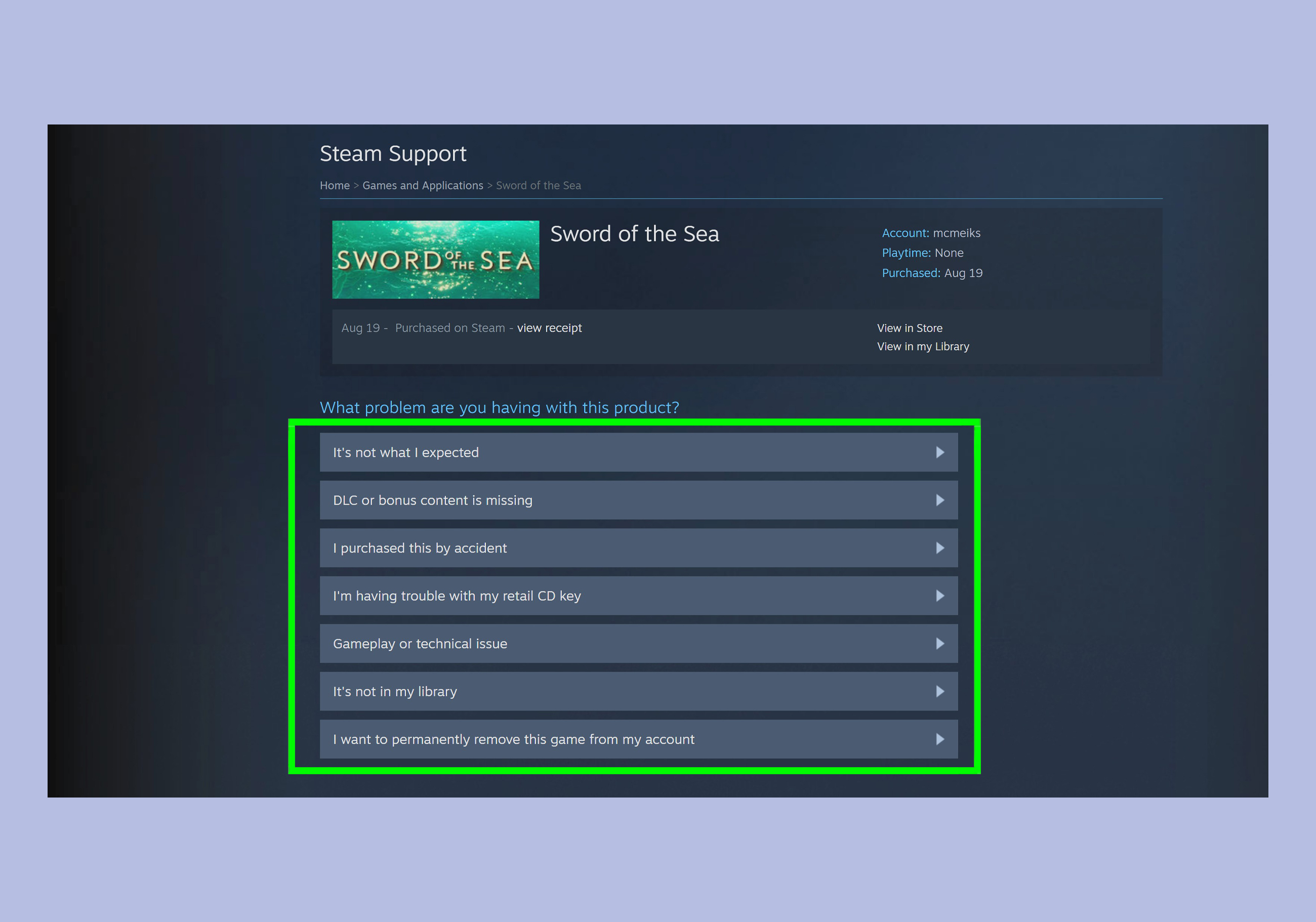Open View in my Library link

923,347
